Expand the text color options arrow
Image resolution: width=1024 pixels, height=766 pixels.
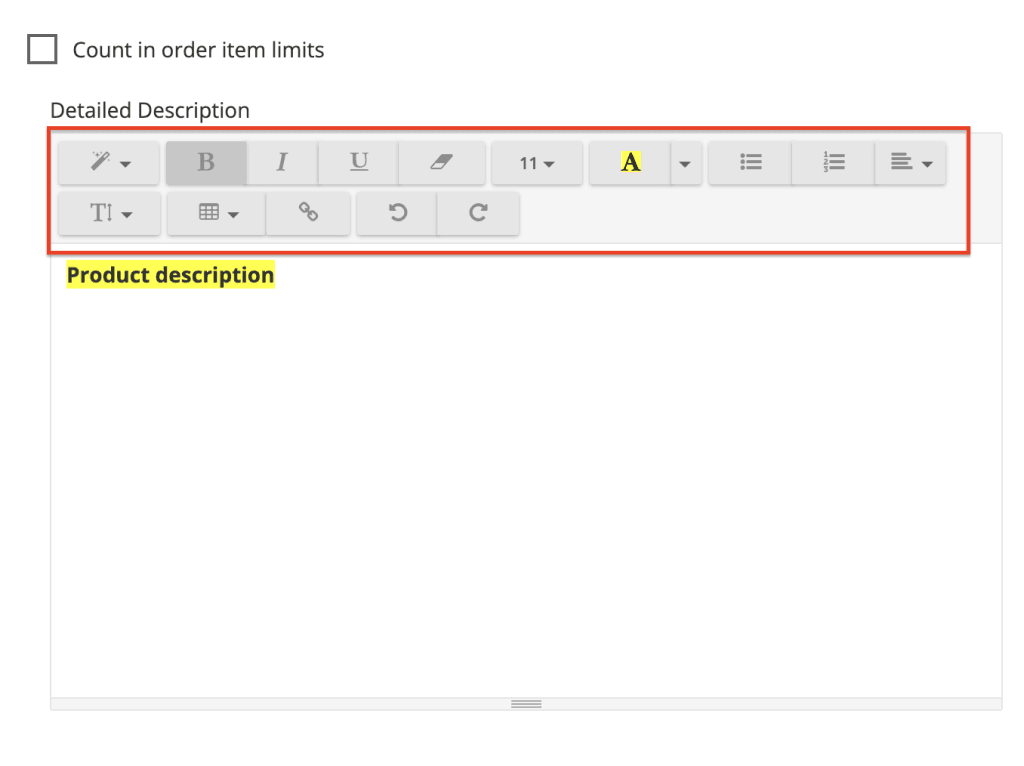[x=685, y=163]
